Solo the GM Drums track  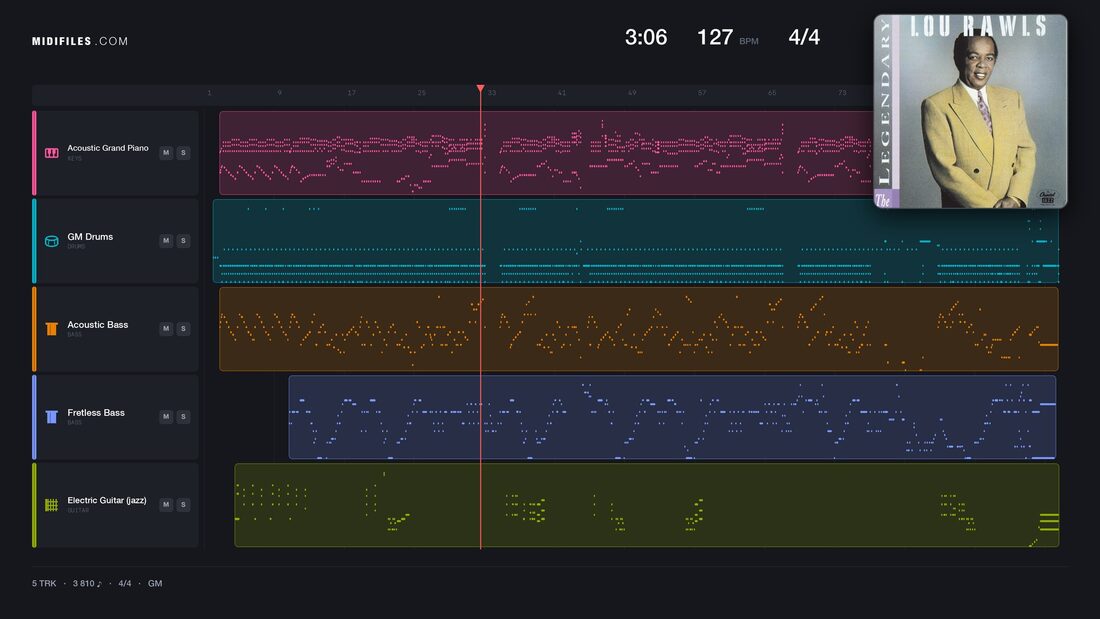click(x=183, y=241)
